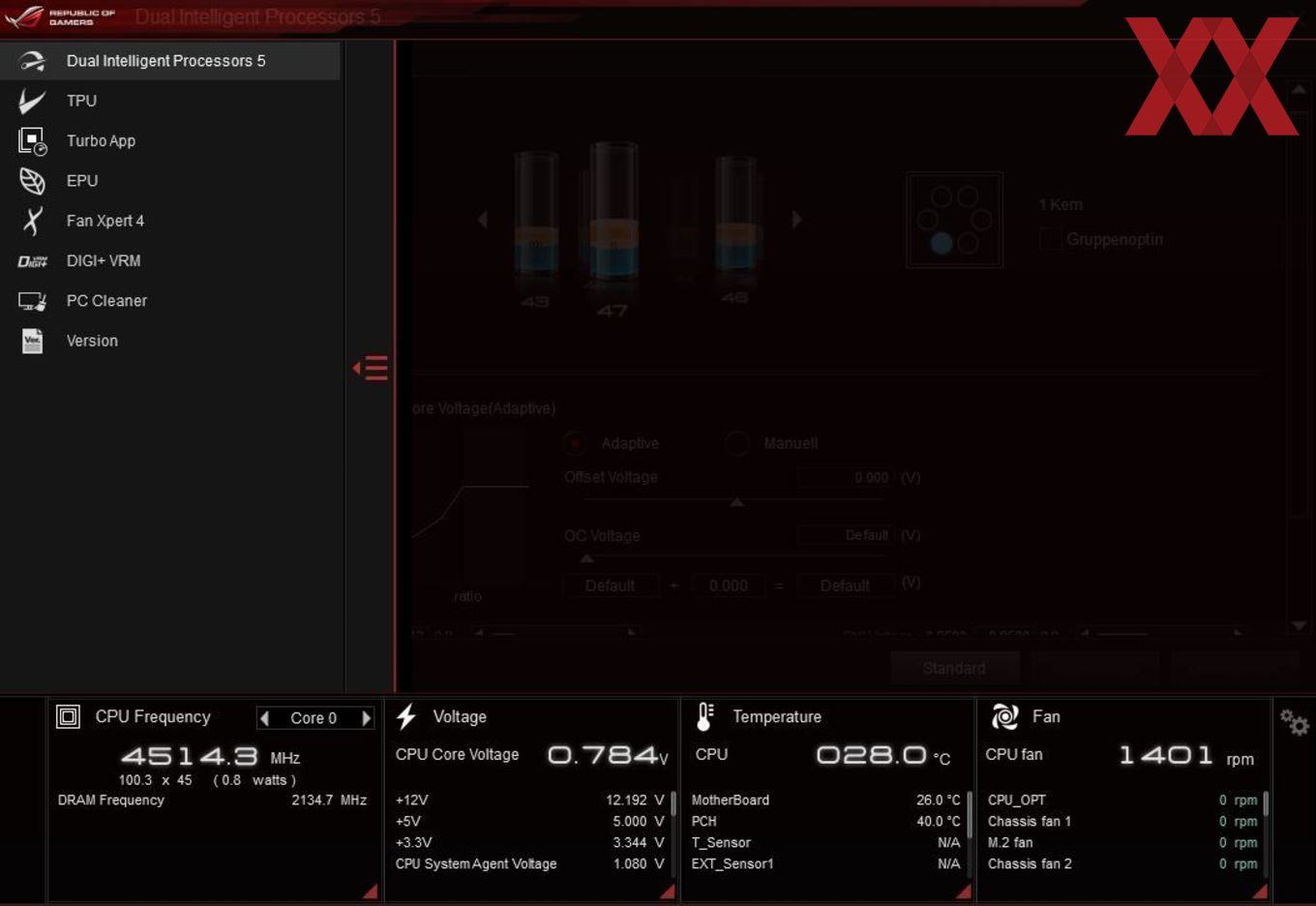This screenshot has width=1316, height=906.
Task: Click the EPU leaf icon
Action: [x=33, y=181]
